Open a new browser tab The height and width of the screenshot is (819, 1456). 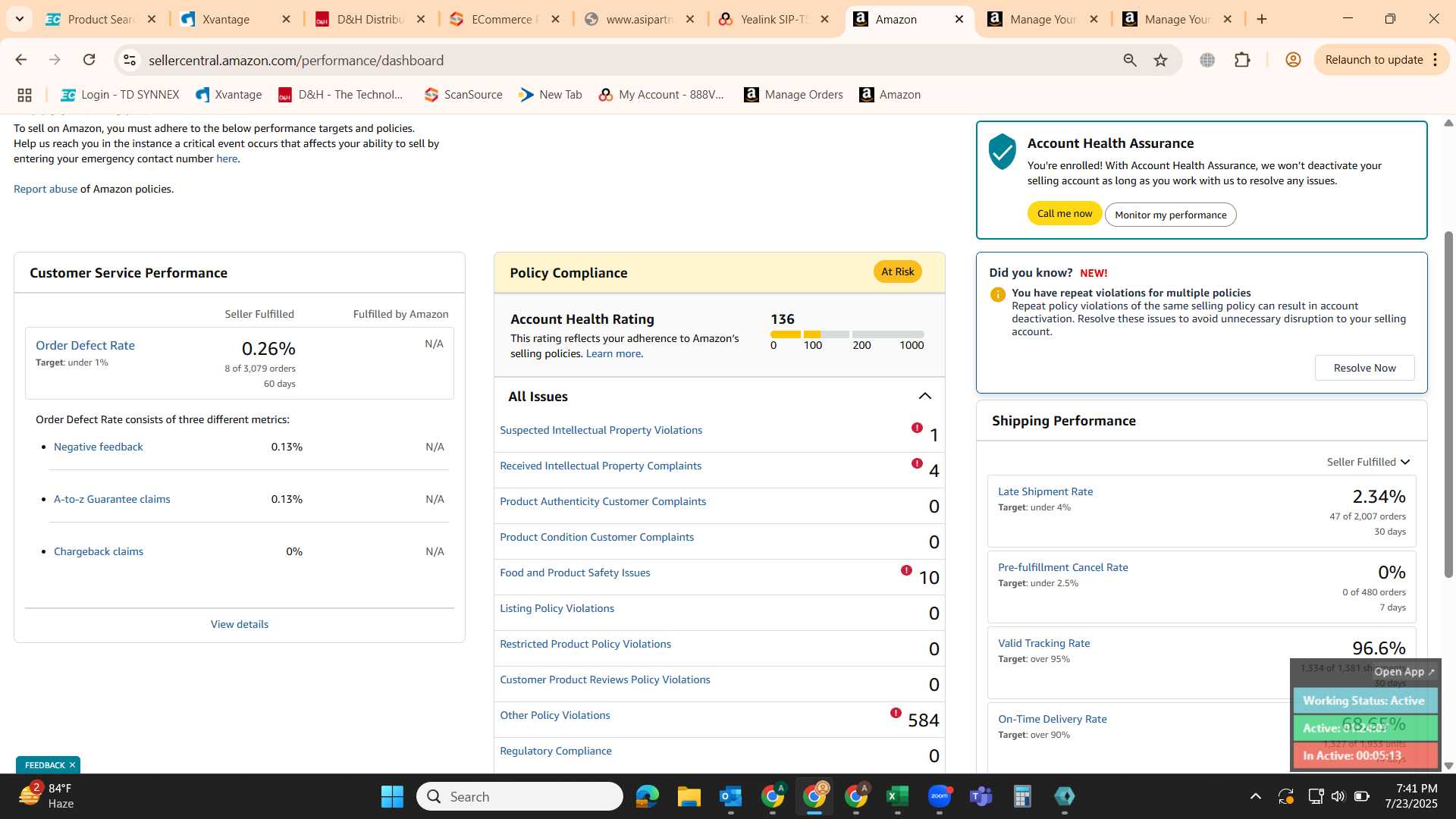1262,19
